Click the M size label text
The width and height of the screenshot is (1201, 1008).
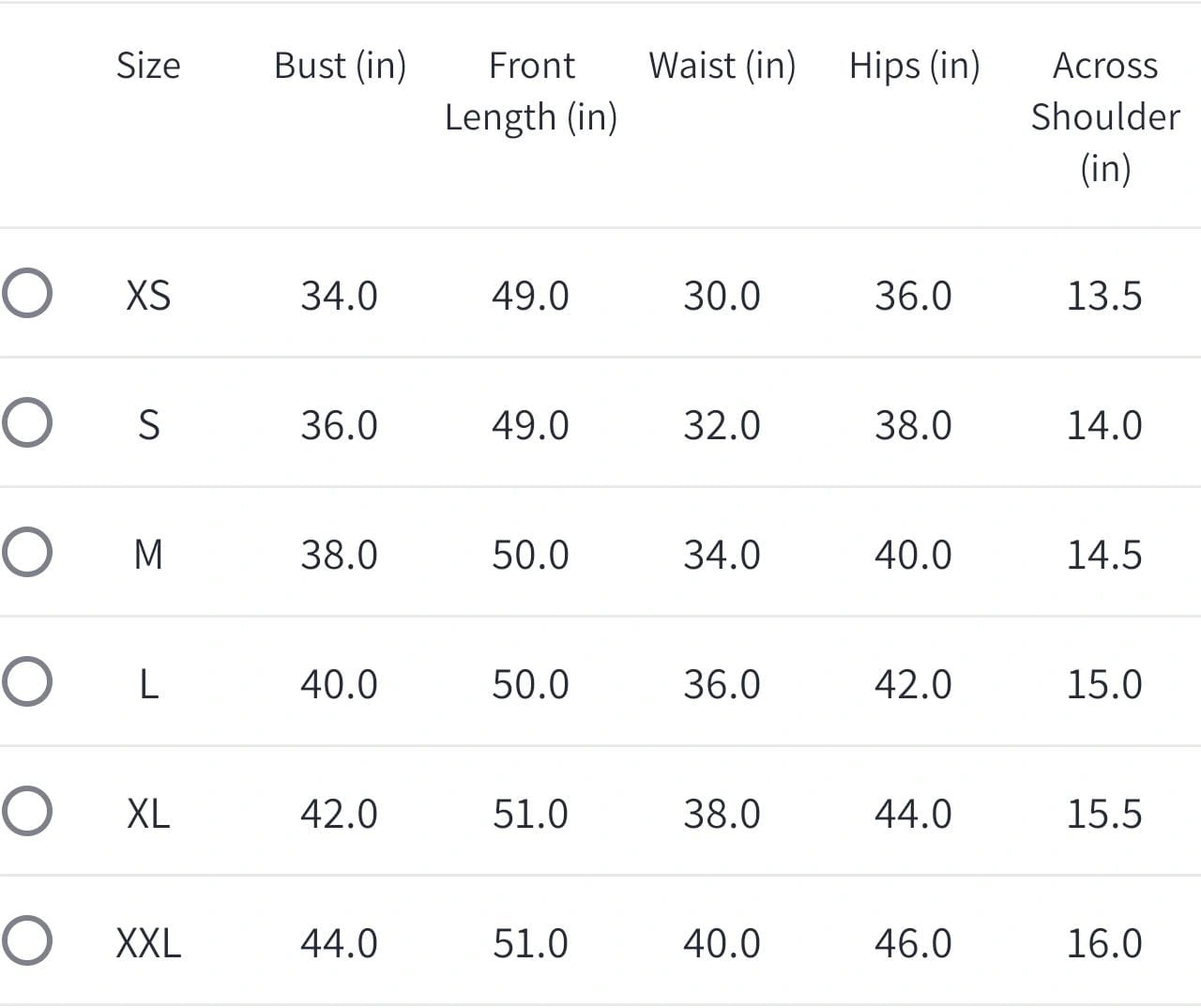(x=148, y=555)
